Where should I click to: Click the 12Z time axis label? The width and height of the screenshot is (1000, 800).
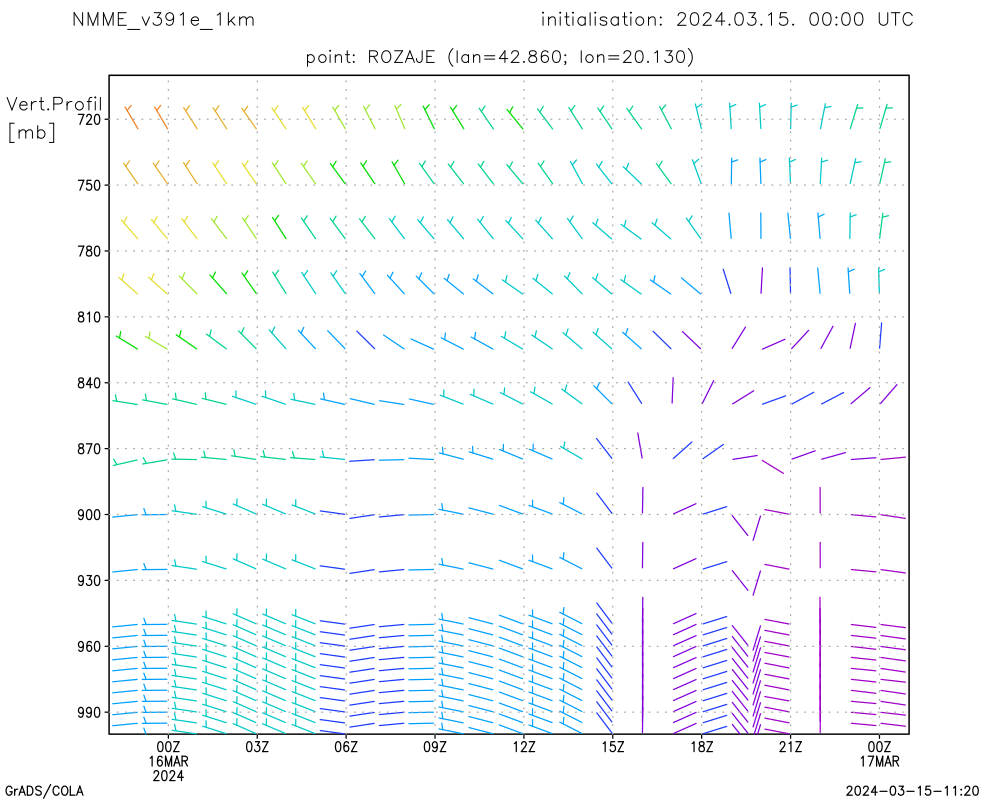click(524, 746)
